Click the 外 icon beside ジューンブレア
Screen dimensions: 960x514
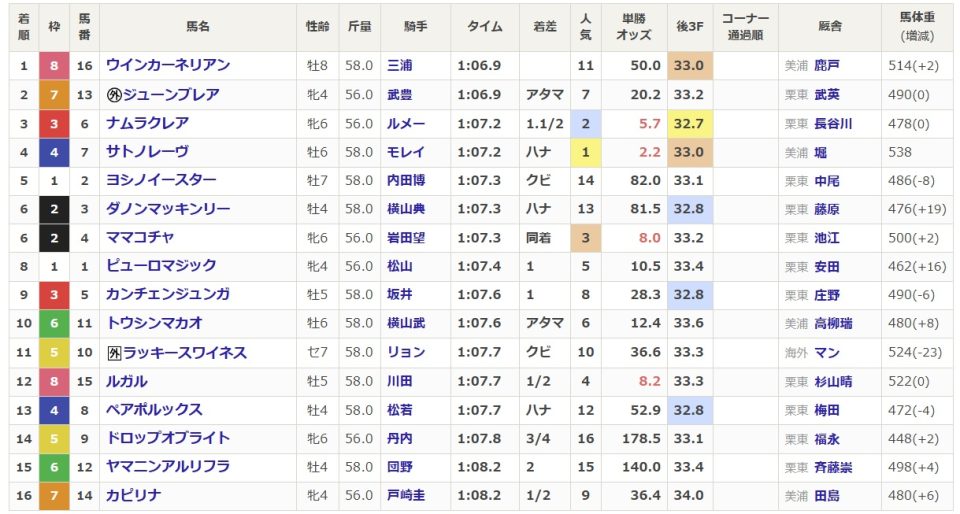(x=114, y=95)
